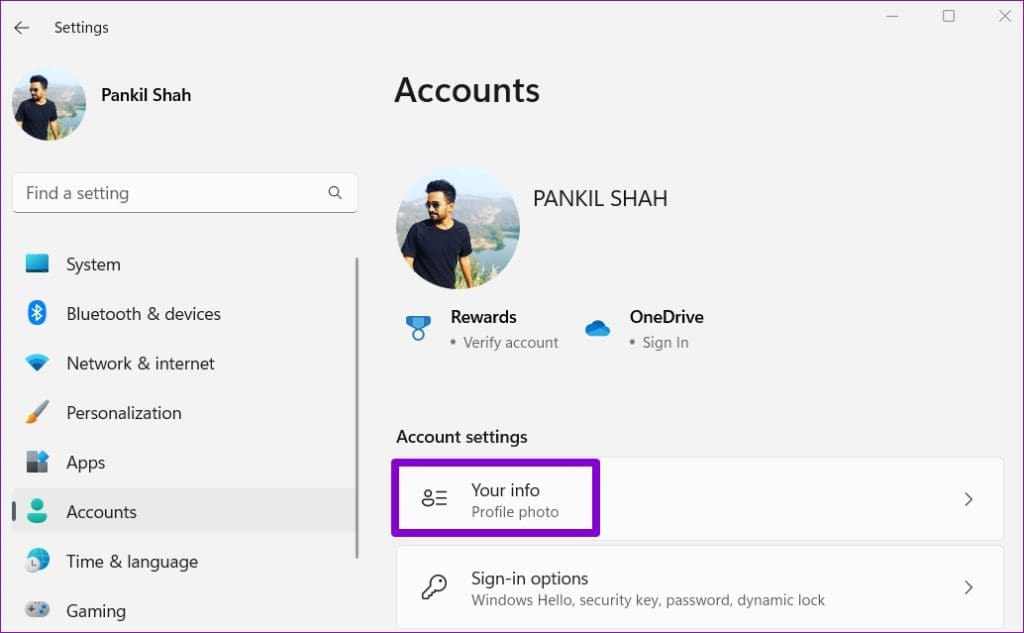
Task: Click the Sign-in options key icon
Action: coord(433,586)
